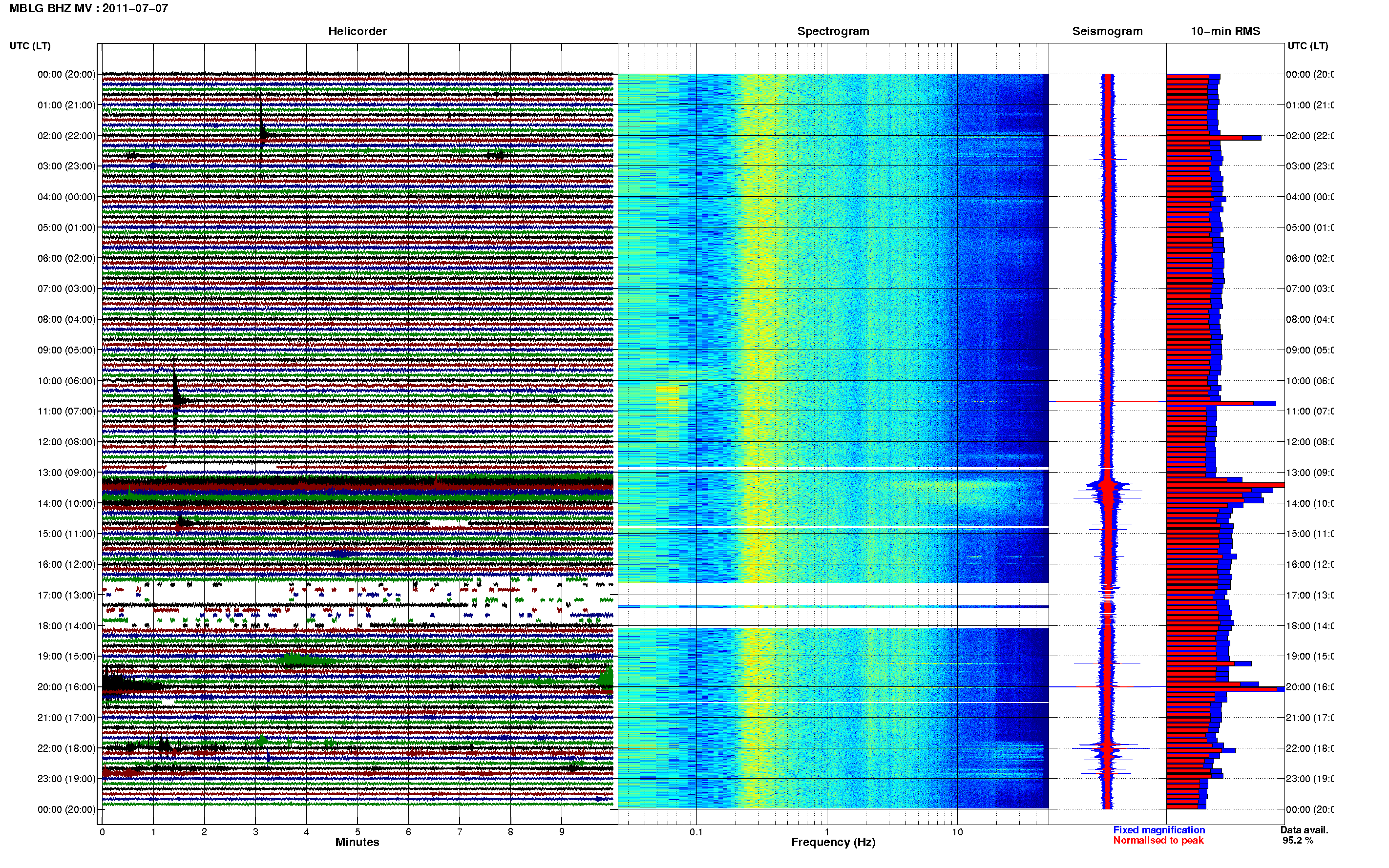
Task: Click the left '10:00 (06:00)' time label
Action: click(66, 381)
